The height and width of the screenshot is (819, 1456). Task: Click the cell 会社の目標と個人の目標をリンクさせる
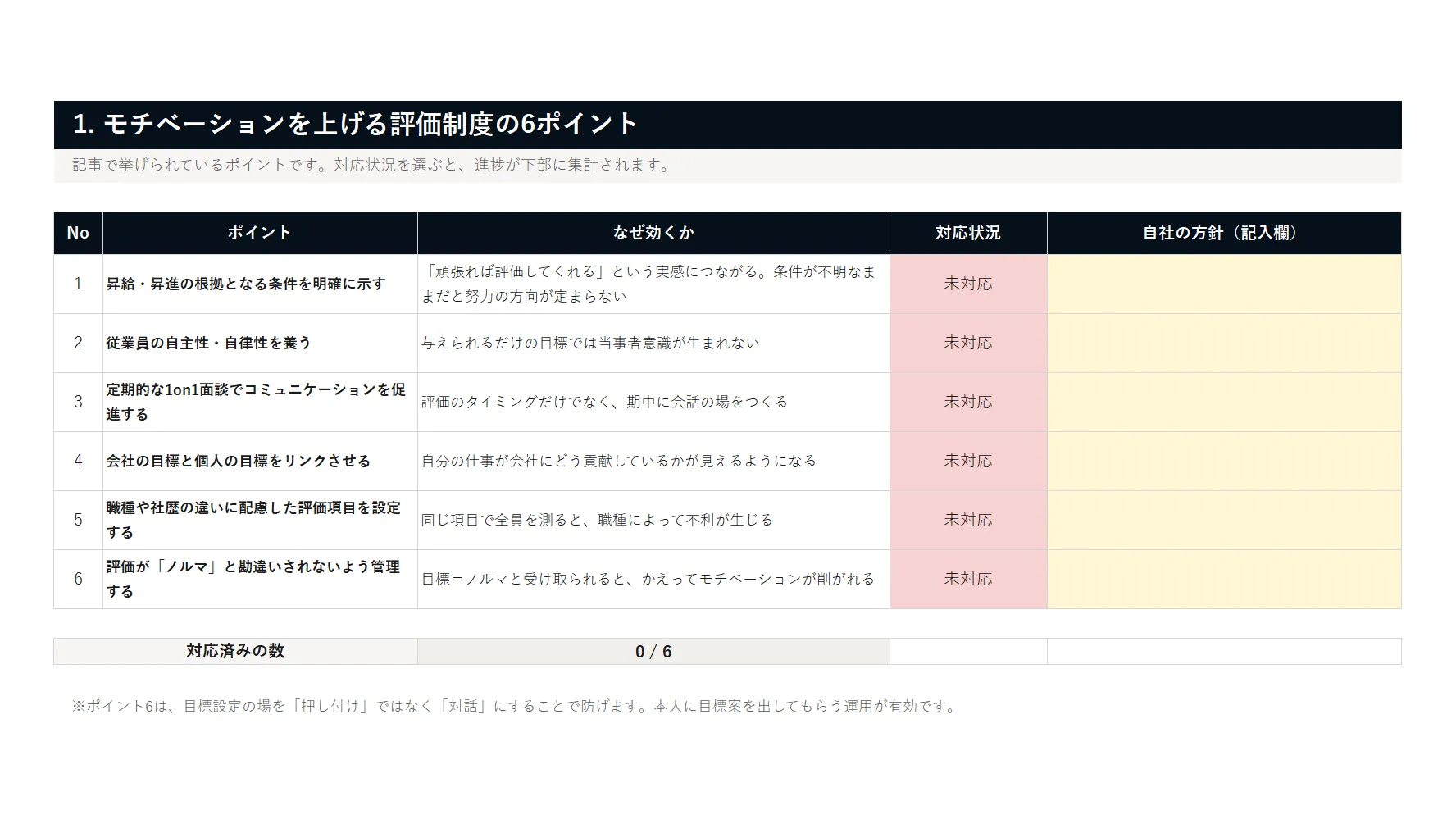pyautogui.click(x=260, y=461)
